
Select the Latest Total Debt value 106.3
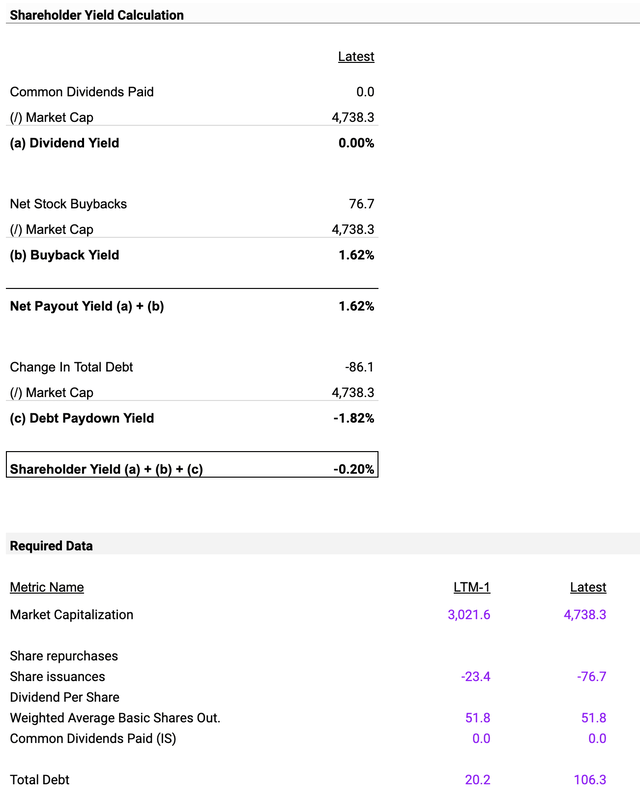[x=588, y=779]
